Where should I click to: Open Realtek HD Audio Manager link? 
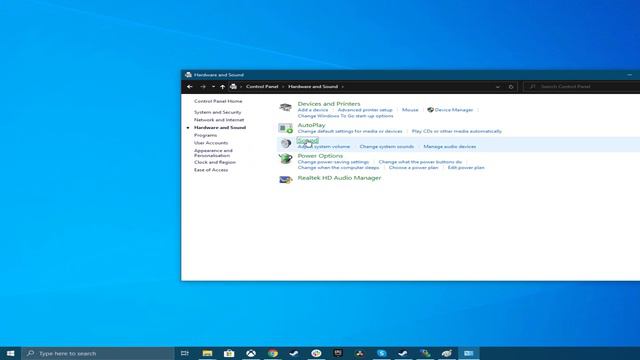coord(339,178)
